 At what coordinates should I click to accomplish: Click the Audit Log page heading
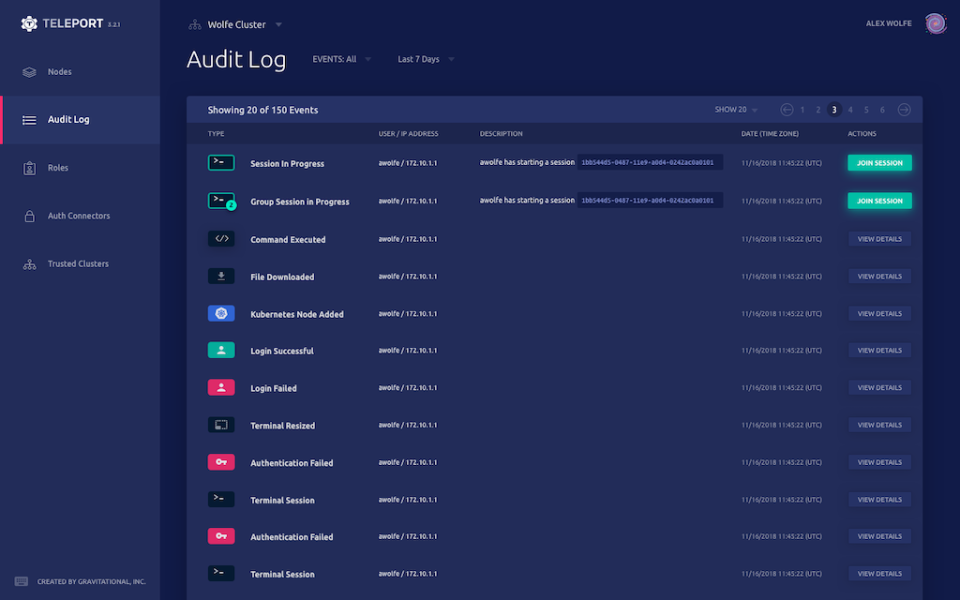[236, 59]
